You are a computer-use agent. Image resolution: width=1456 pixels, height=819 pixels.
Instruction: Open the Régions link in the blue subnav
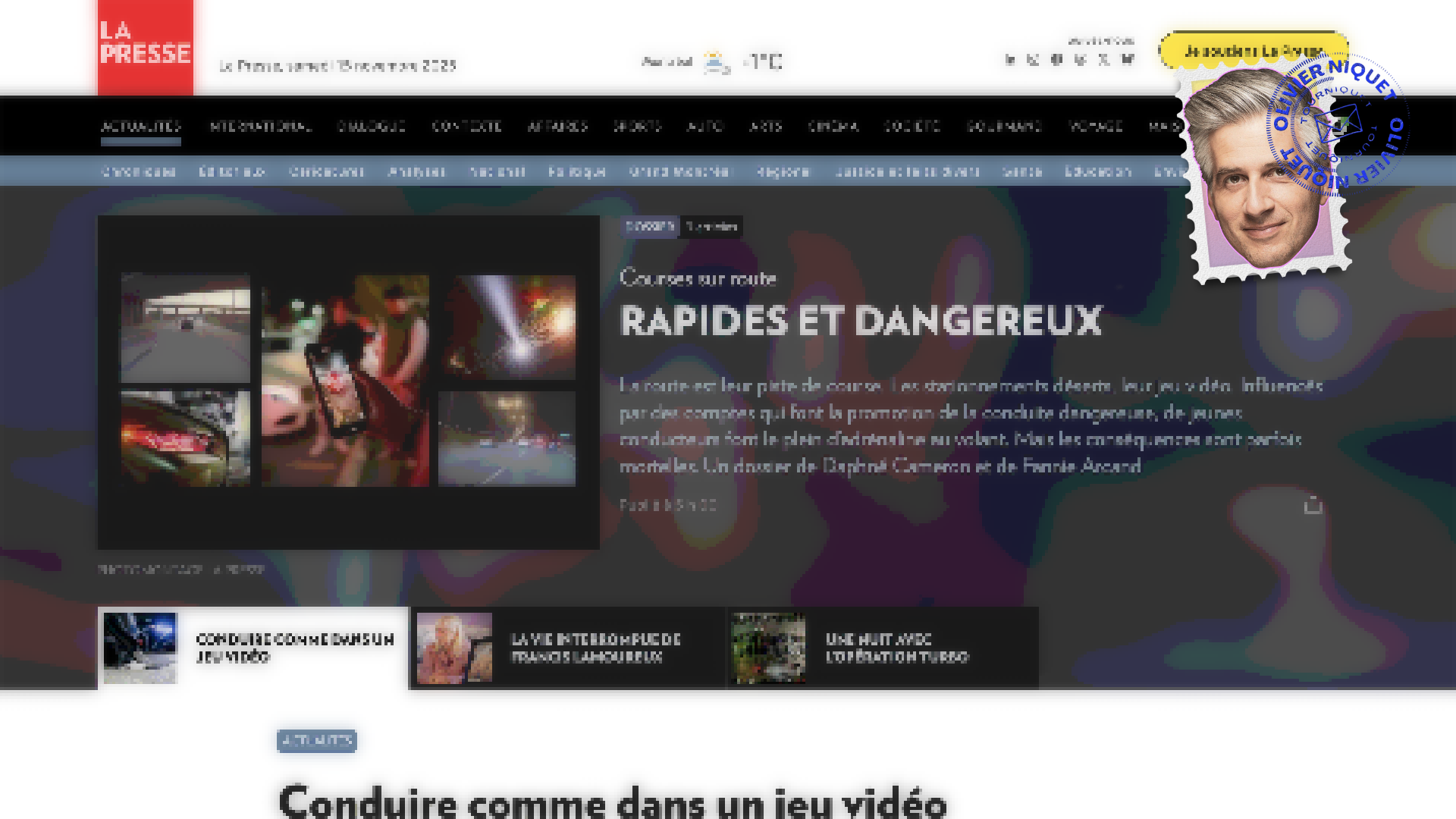tap(786, 171)
